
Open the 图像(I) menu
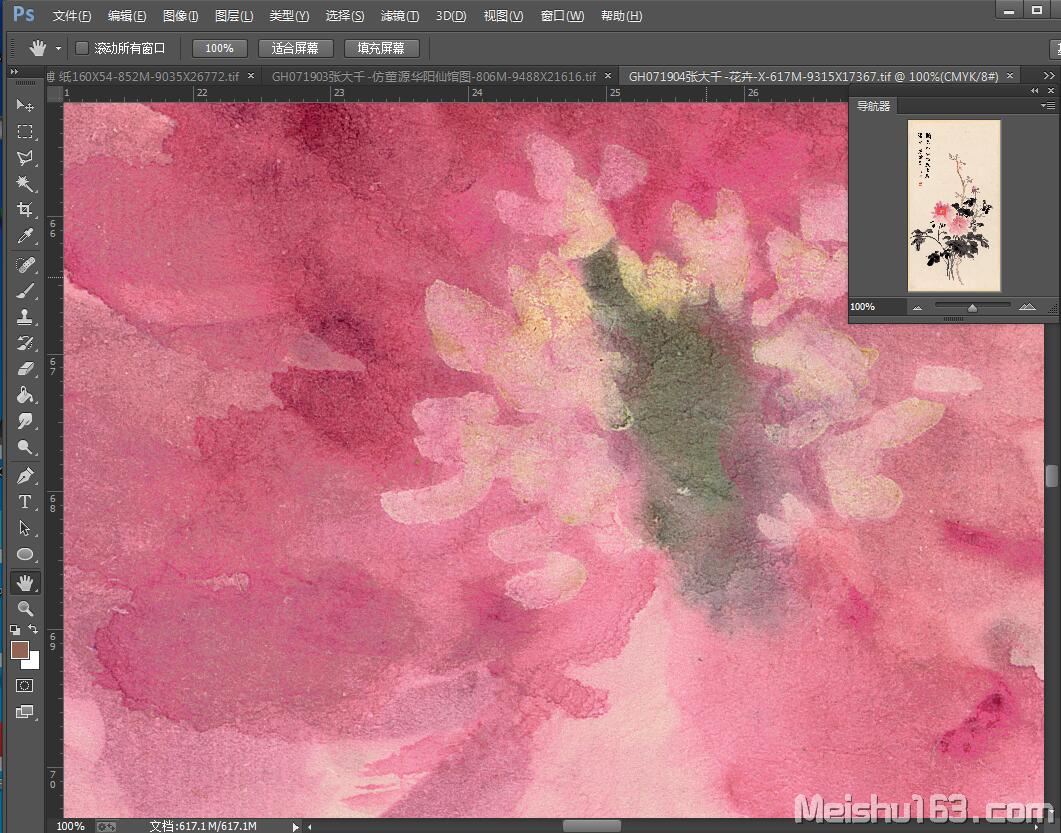pyautogui.click(x=181, y=16)
